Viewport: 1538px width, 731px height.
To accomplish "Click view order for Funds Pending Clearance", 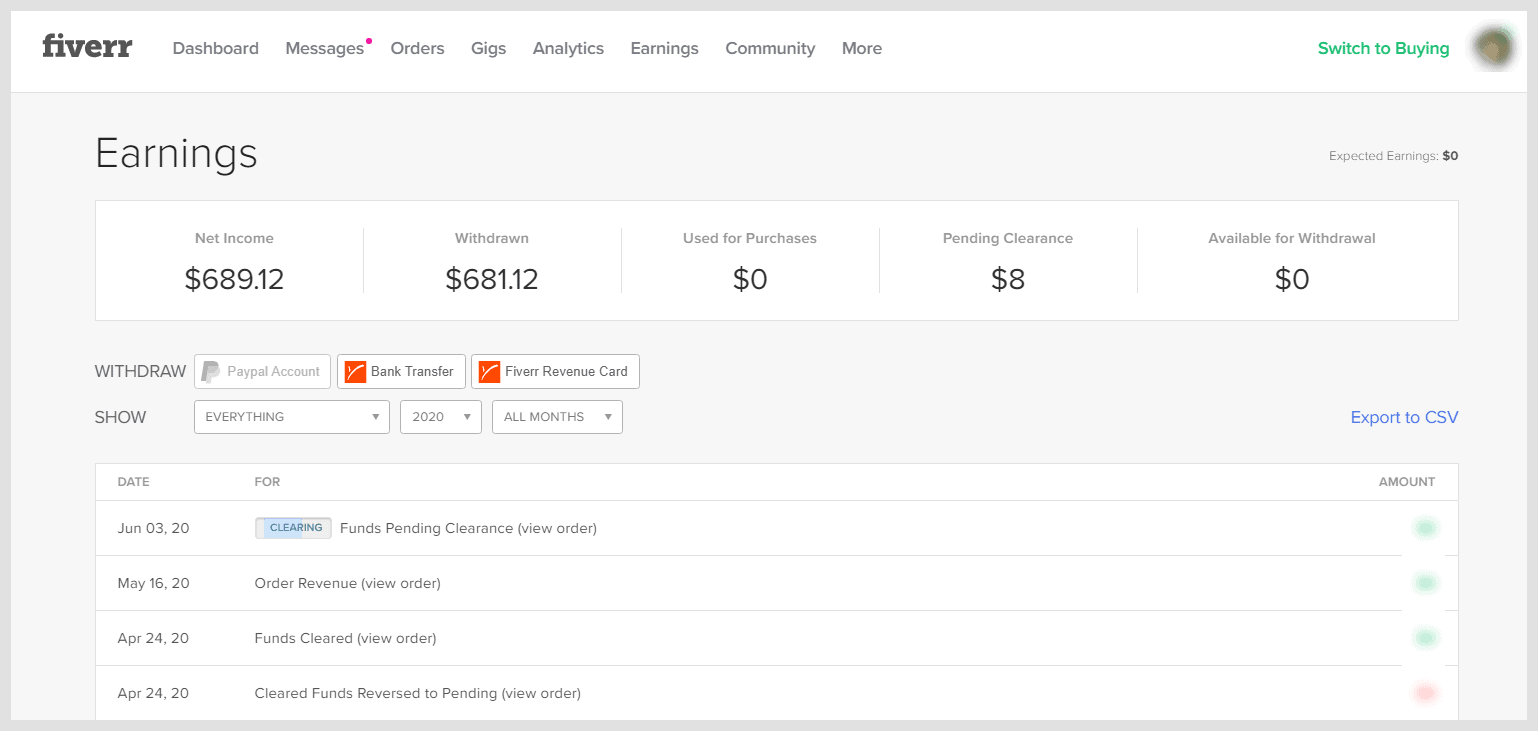I will 557,528.
